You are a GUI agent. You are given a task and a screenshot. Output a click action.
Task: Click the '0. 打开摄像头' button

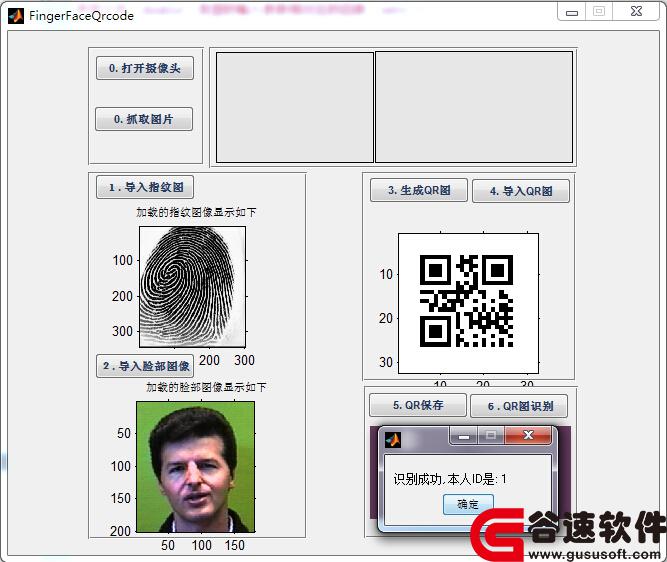click(x=145, y=68)
